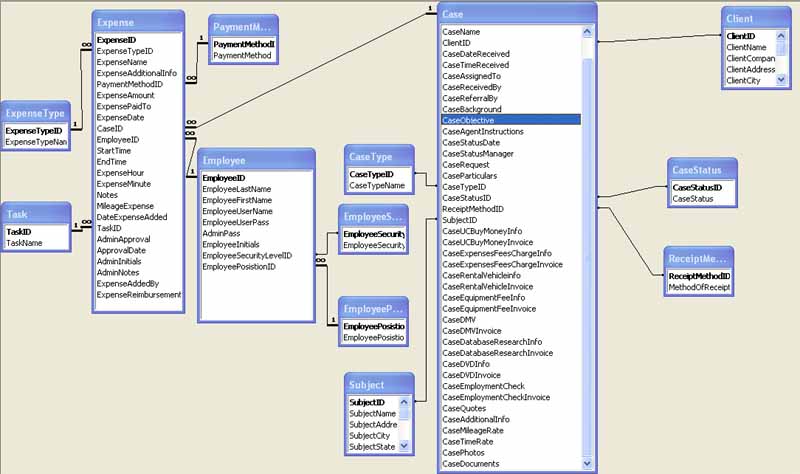Select the ExpensePaidTo field

(124, 106)
